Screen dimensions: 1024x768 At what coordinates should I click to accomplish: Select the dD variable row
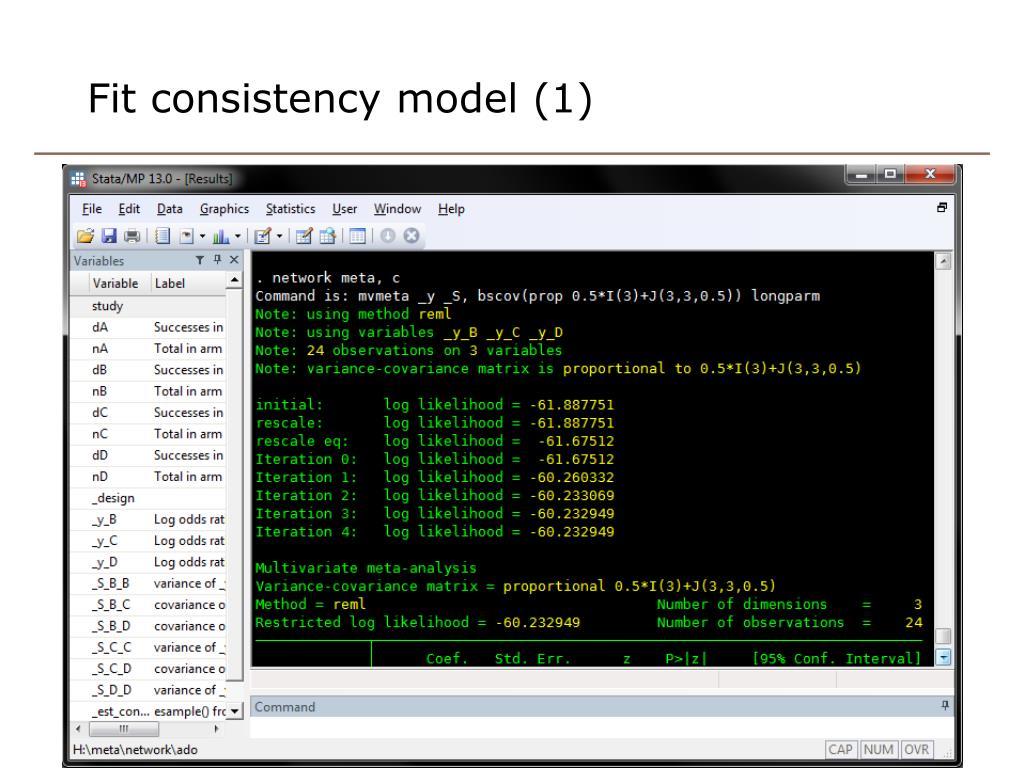click(x=149, y=455)
